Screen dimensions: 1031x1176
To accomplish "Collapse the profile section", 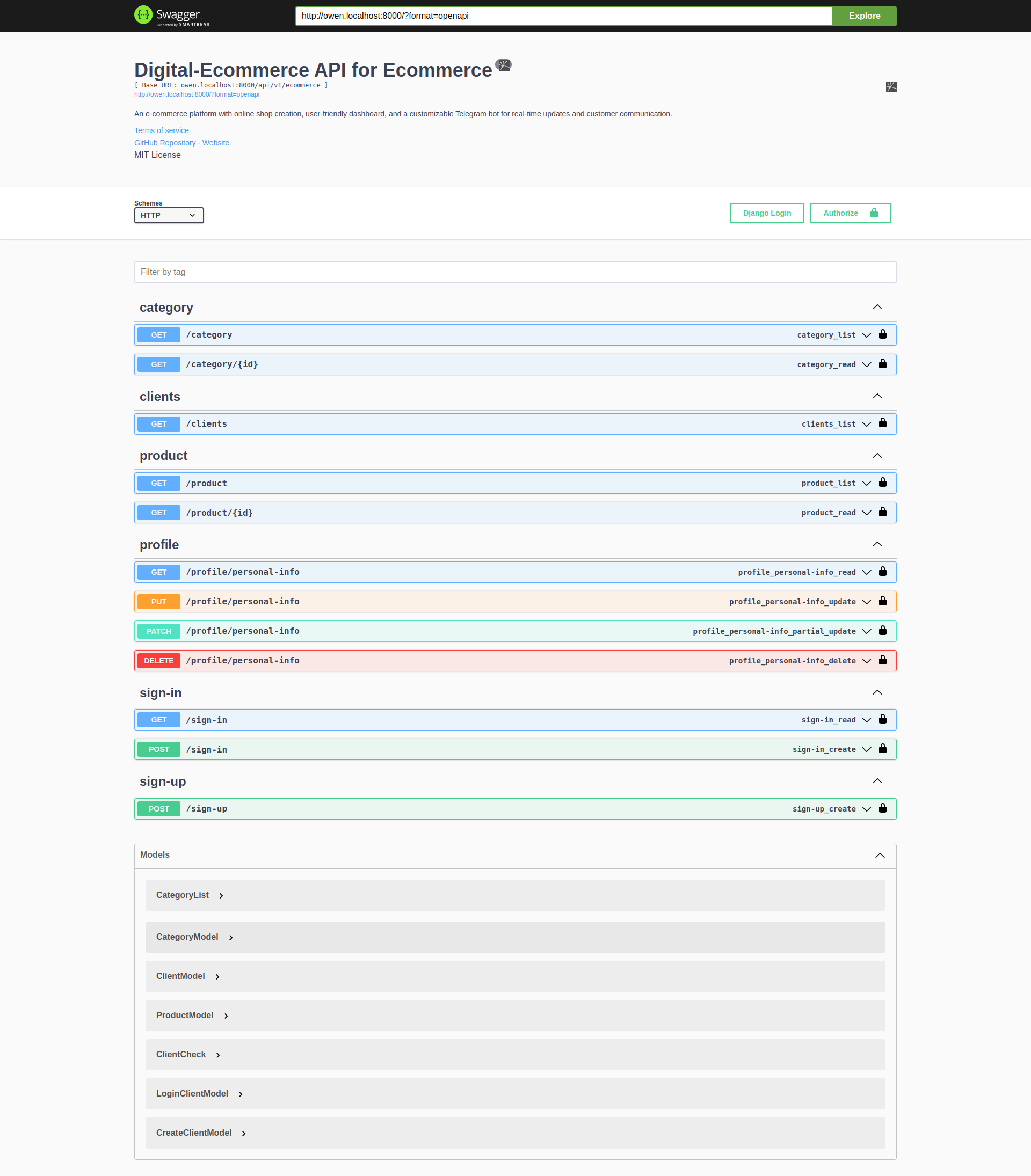I will (877, 544).
